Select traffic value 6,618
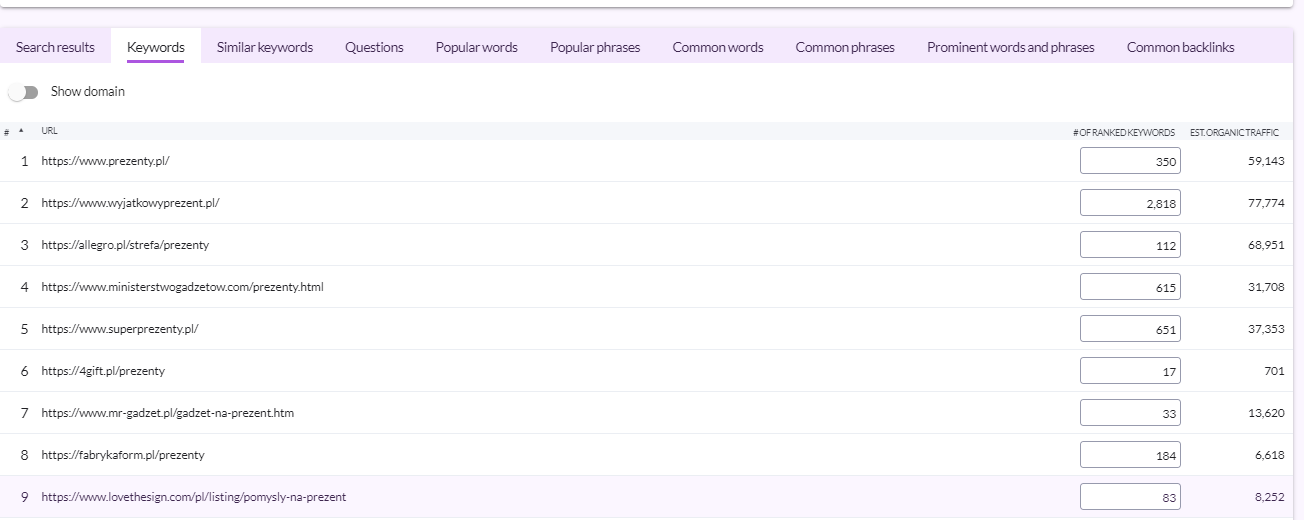This screenshot has height=520, width=1304. (1269, 455)
